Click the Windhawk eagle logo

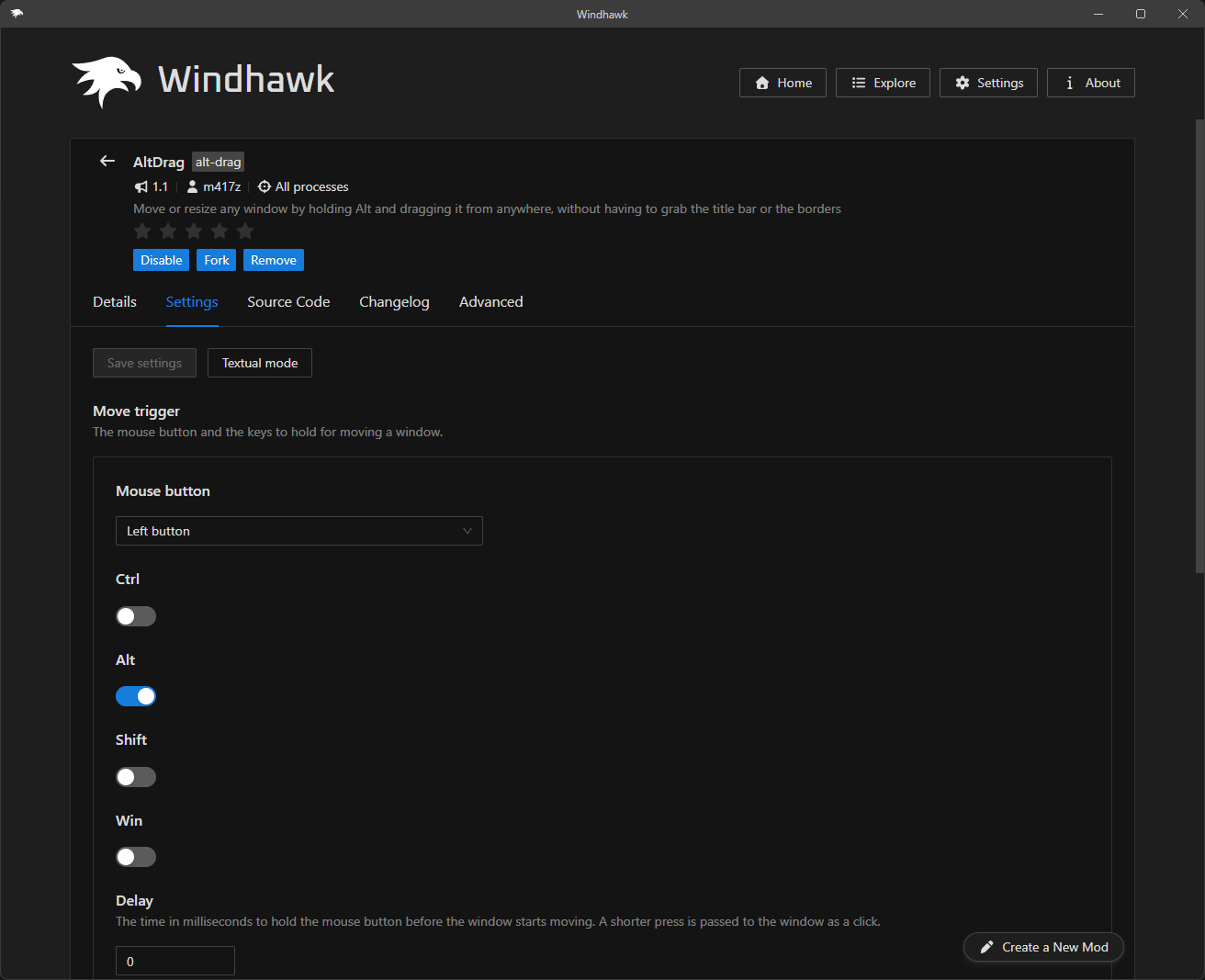(107, 82)
